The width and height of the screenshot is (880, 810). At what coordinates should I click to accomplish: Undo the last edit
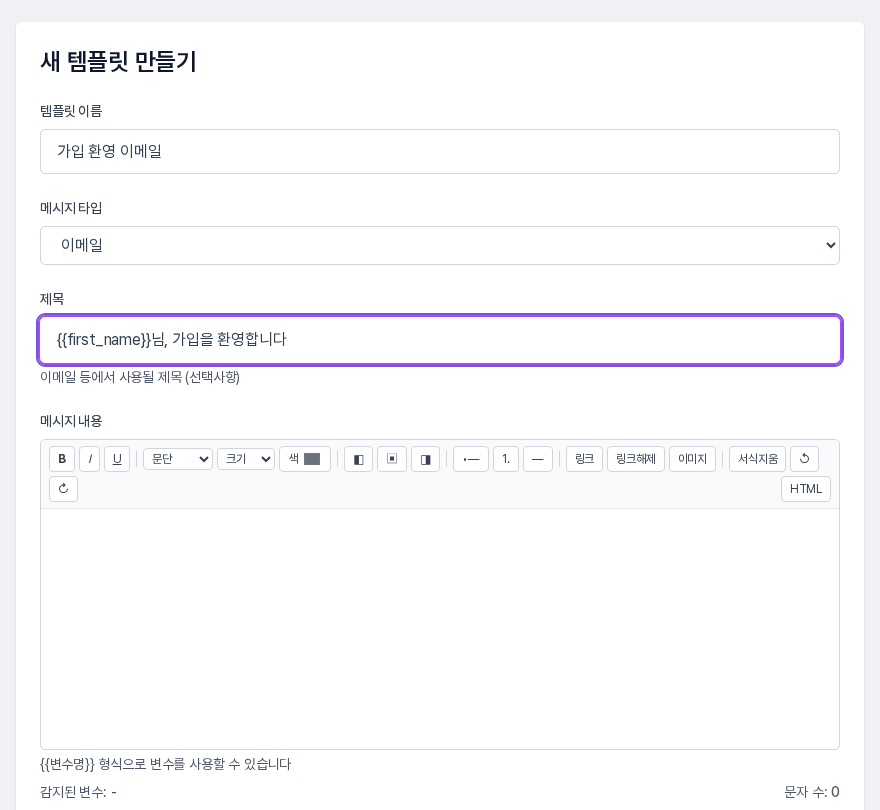coord(804,459)
